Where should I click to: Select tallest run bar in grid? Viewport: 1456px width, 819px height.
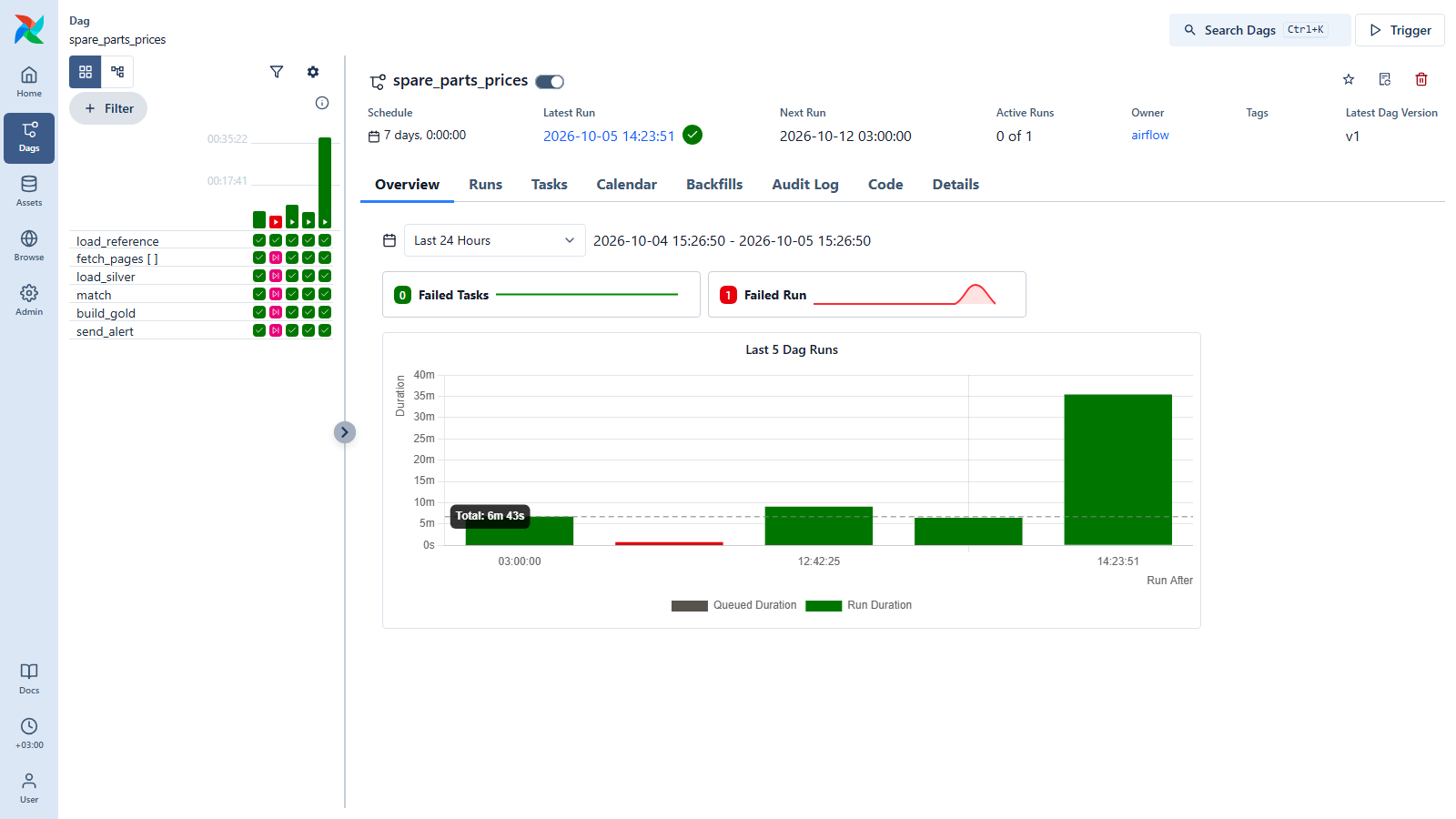coord(325,182)
